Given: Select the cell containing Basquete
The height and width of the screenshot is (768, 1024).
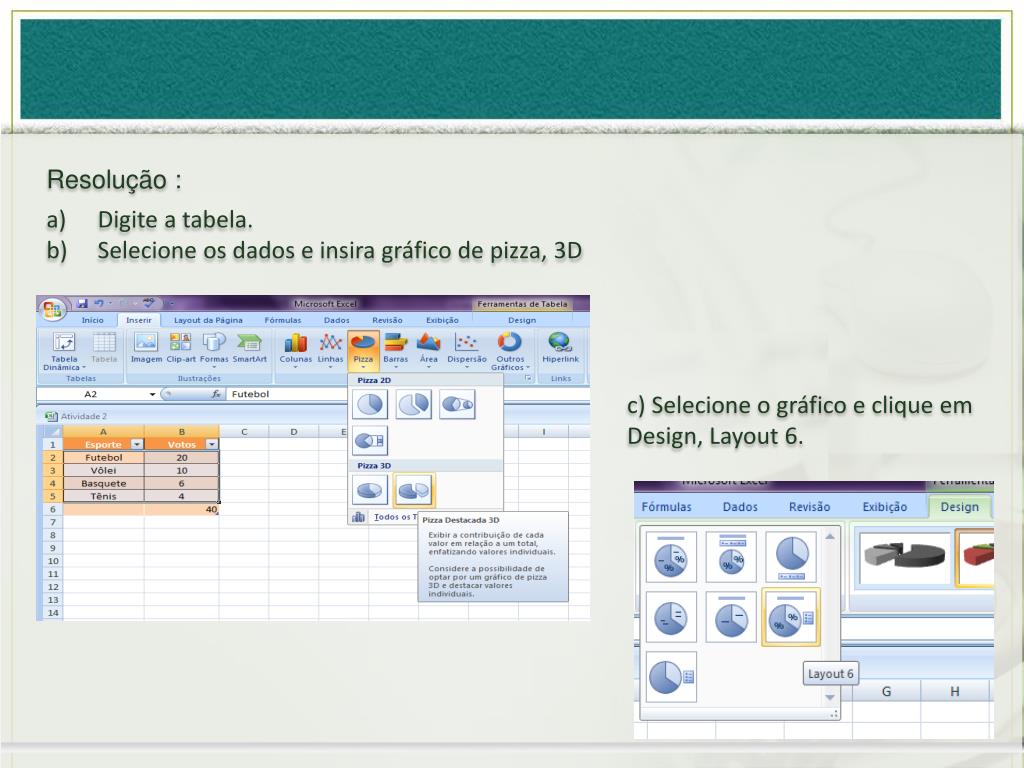Looking at the screenshot, I should (104, 484).
